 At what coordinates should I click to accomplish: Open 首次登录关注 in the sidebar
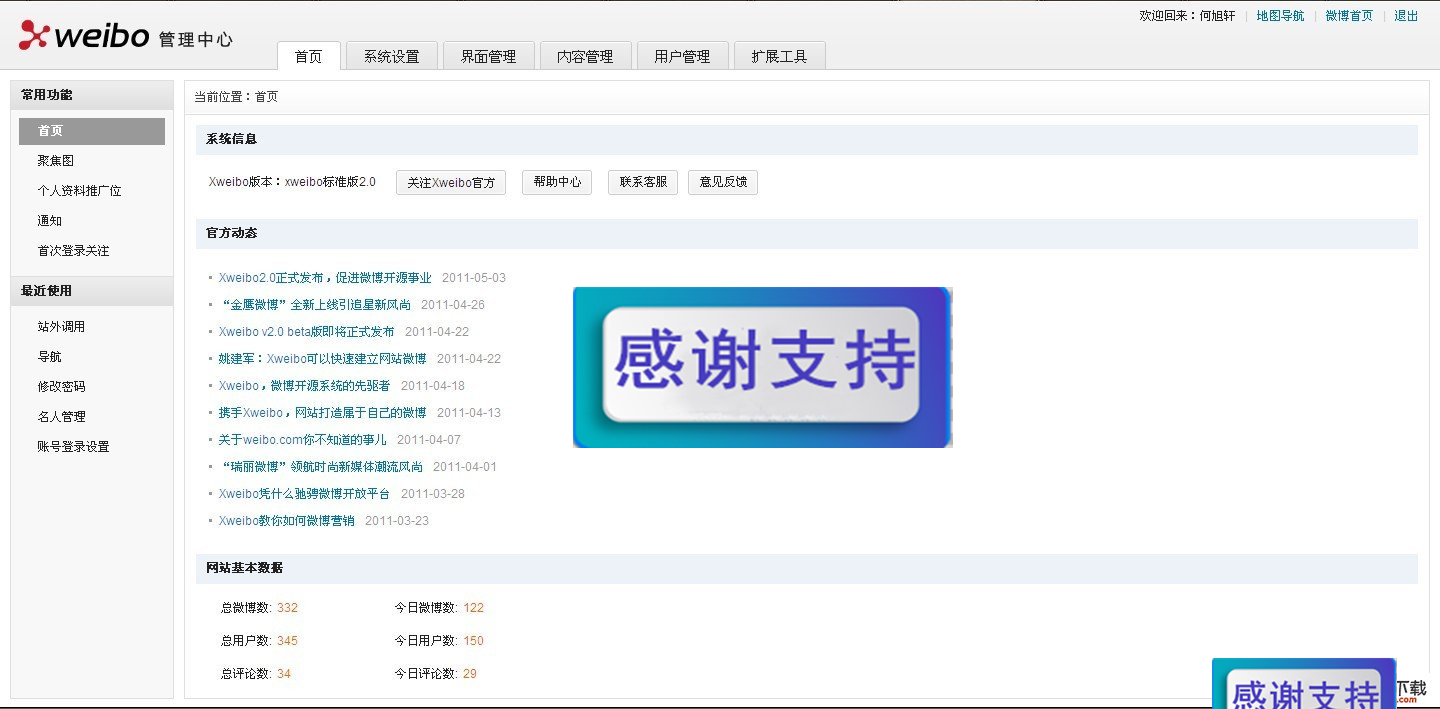(74, 251)
